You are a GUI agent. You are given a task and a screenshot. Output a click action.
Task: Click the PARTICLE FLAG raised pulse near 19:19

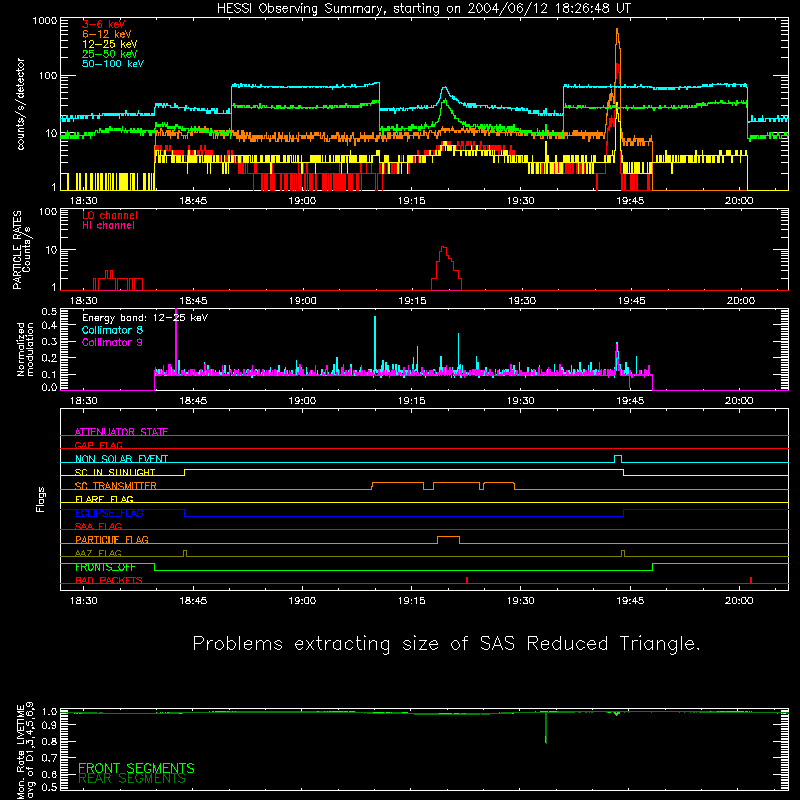click(448, 539)
